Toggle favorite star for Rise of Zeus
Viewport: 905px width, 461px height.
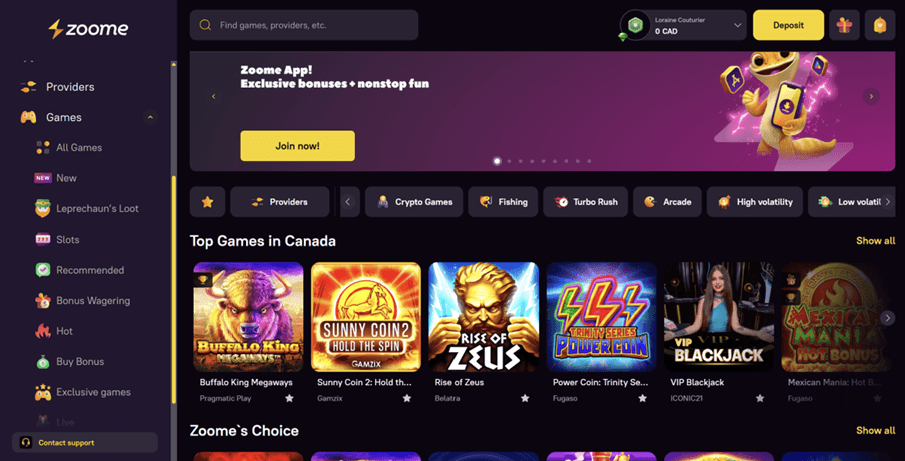525,398
